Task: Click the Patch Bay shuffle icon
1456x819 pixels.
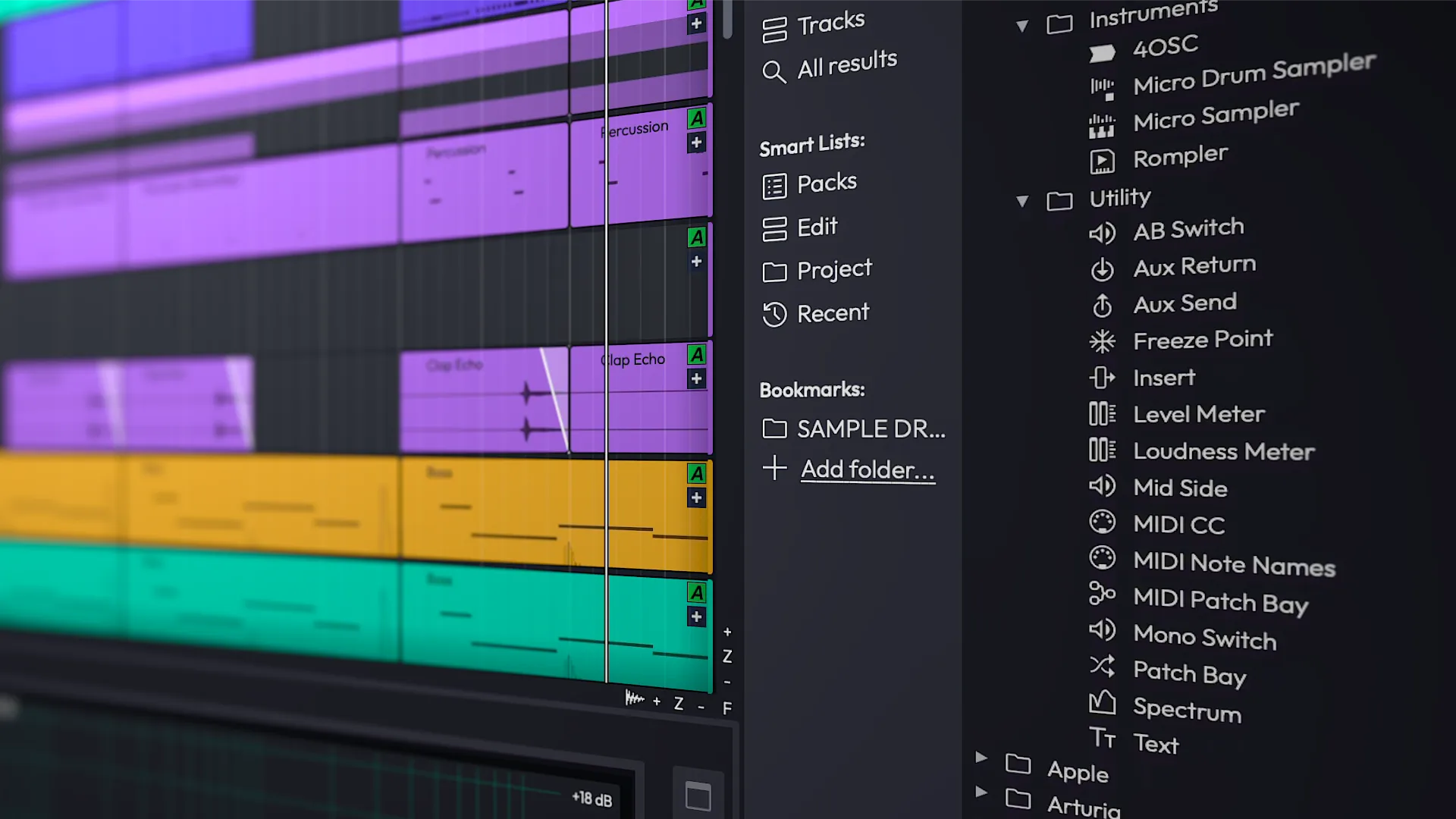Action: tap(1102, 666)
